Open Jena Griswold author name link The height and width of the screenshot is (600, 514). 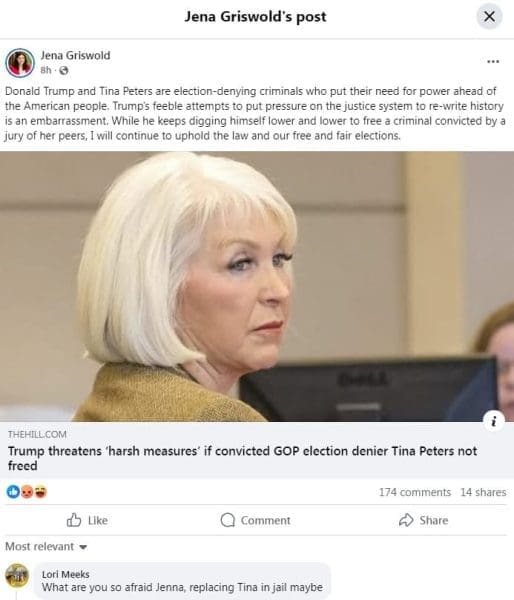pyautogui.click(x=75, y=55)
